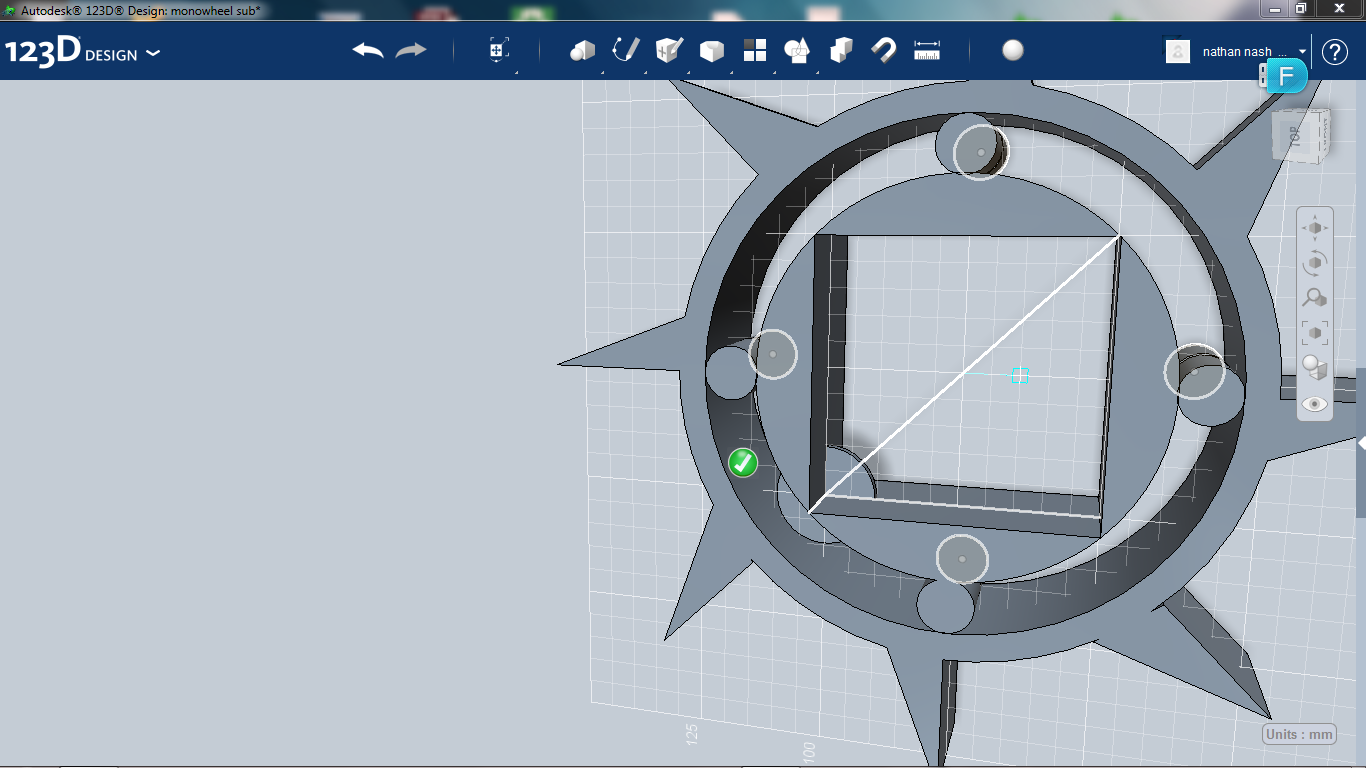
Task: Confirm sketch with green checkmark
Action: [x=743, y=462]
